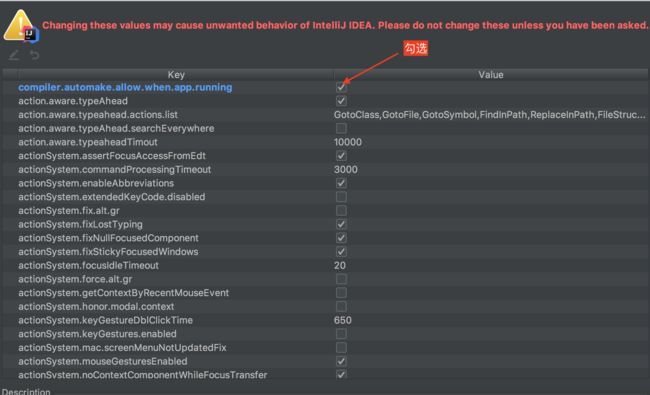This screenshot has height=395, width=650.
Task: Enable action.aware.typeAhead.searchEverywhere checkbox
Action: coord(341,128)
